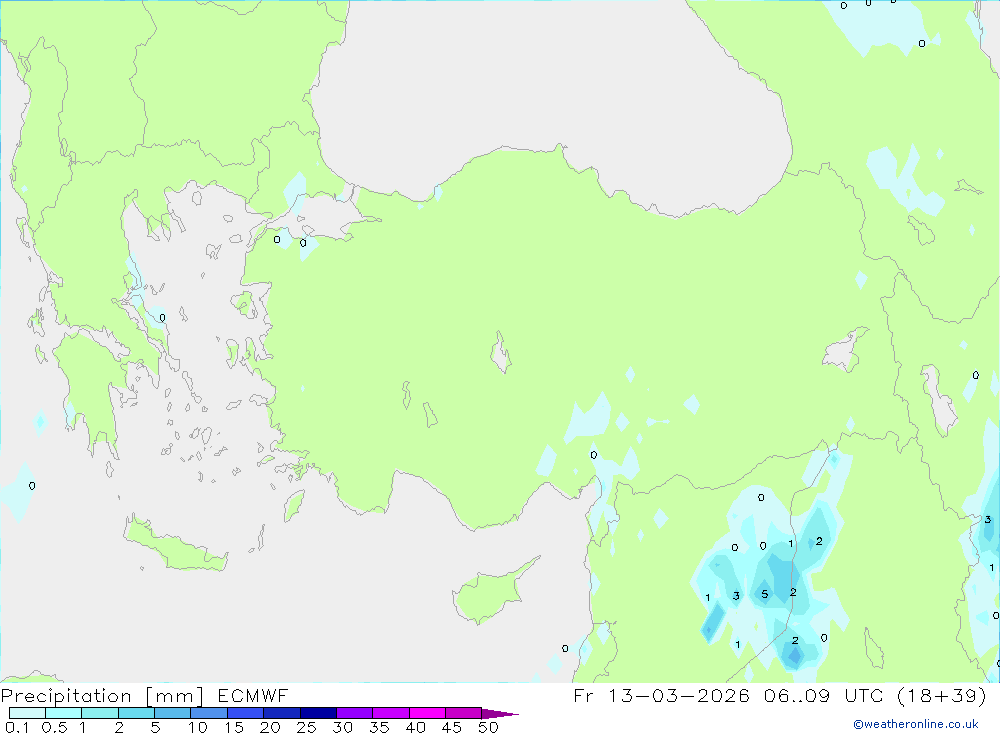The width and height of the screenshot is (1000, 733).
Task: Click the 'ECMWF' model label
Action: tap(253, 695)
